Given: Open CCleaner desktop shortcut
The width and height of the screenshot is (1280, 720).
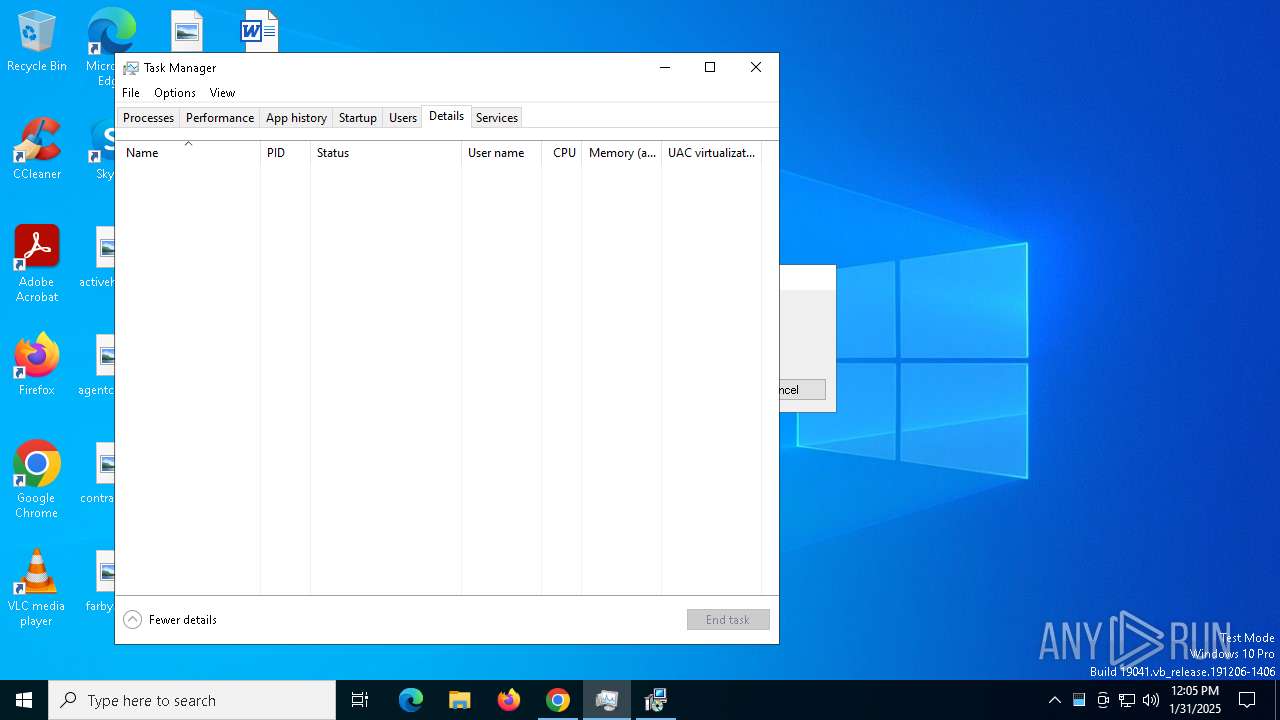Looking at the screenshot, I should point(37,149).
